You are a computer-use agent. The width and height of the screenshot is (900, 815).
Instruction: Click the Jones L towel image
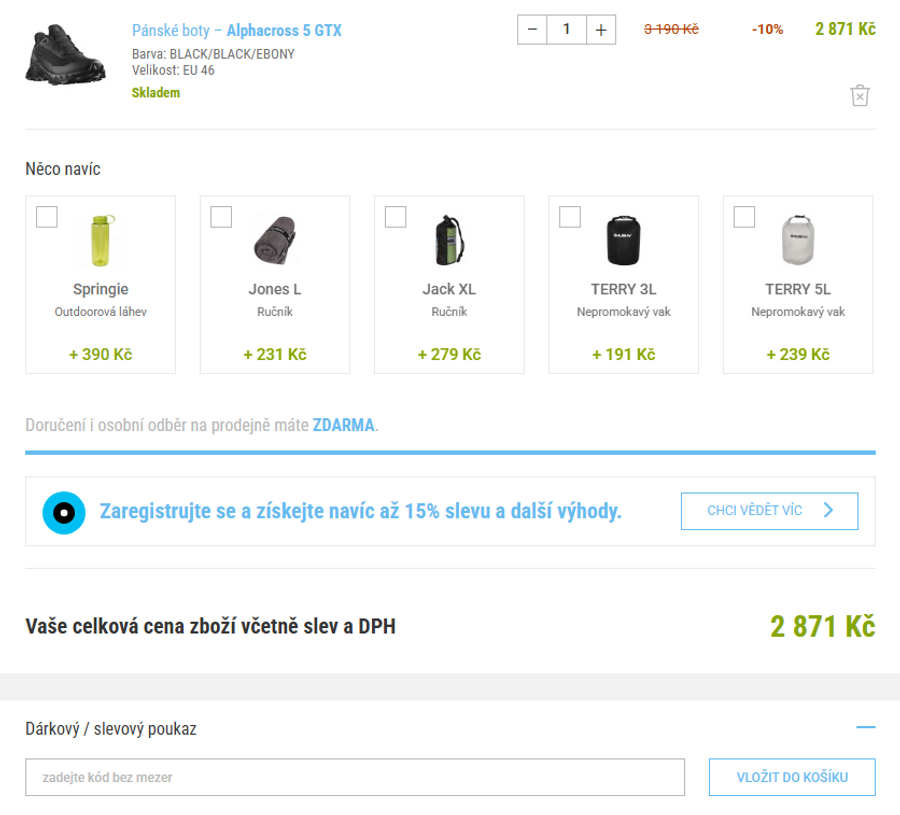(275, 240)
